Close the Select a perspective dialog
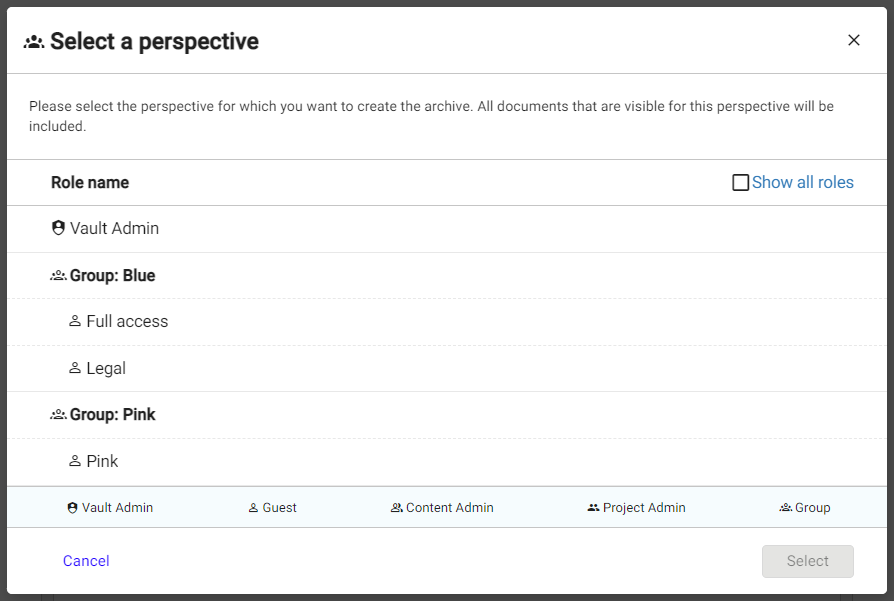Image resolution: width=894 pixels, height=601 pixels. pos(854,40)
